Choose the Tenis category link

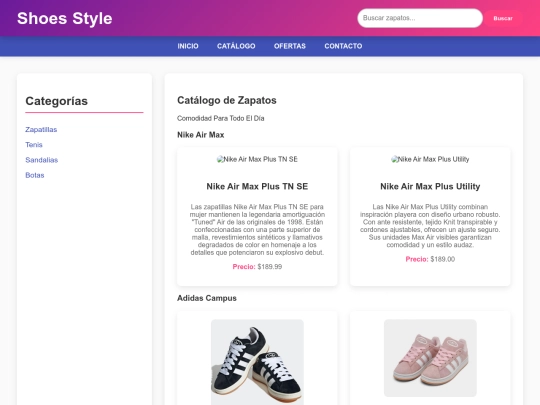tap(34, 145)
